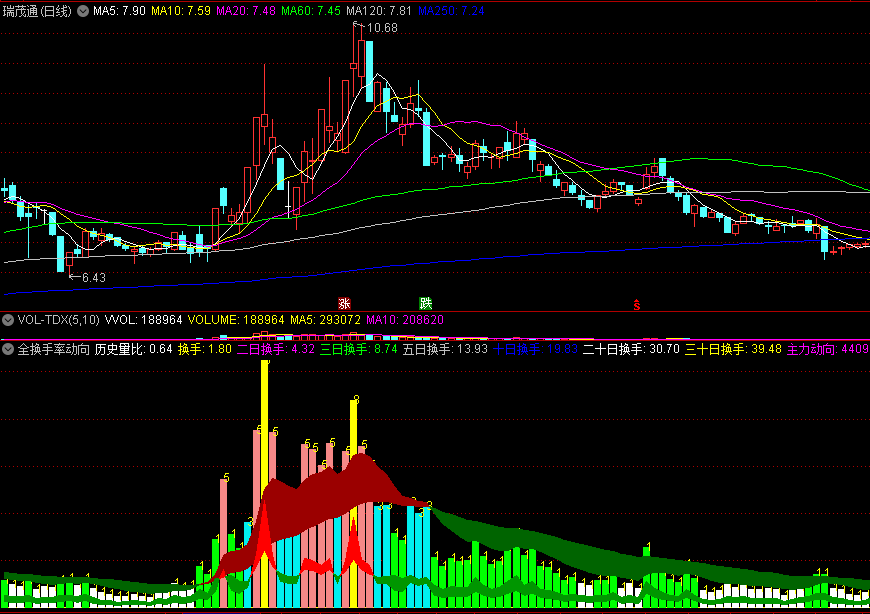The width and height of the screenshot is (870, 614).
Task: Click the MA60: 7.45 label
Action: [311, 11]
